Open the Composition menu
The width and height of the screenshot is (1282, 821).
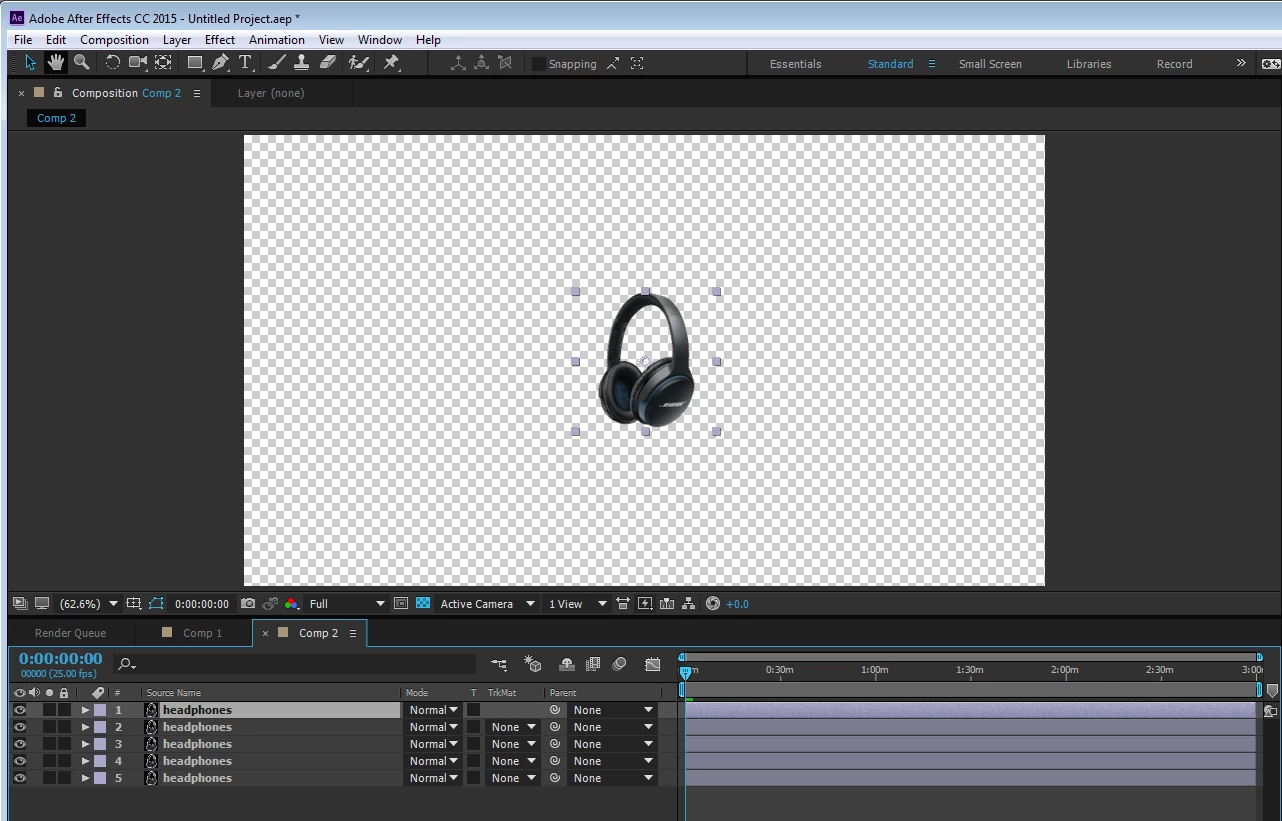point(114,40)
